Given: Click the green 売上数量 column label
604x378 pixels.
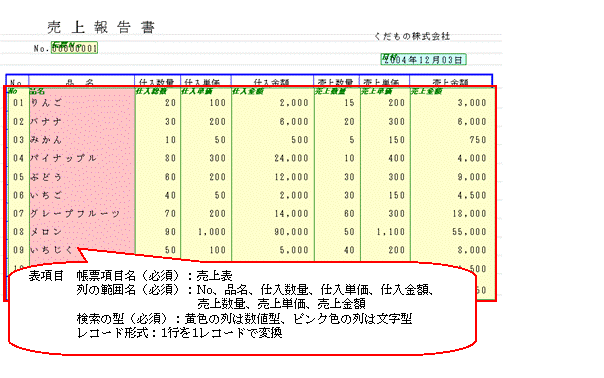Looking at the screenshot, I should (x=331, y=91).
